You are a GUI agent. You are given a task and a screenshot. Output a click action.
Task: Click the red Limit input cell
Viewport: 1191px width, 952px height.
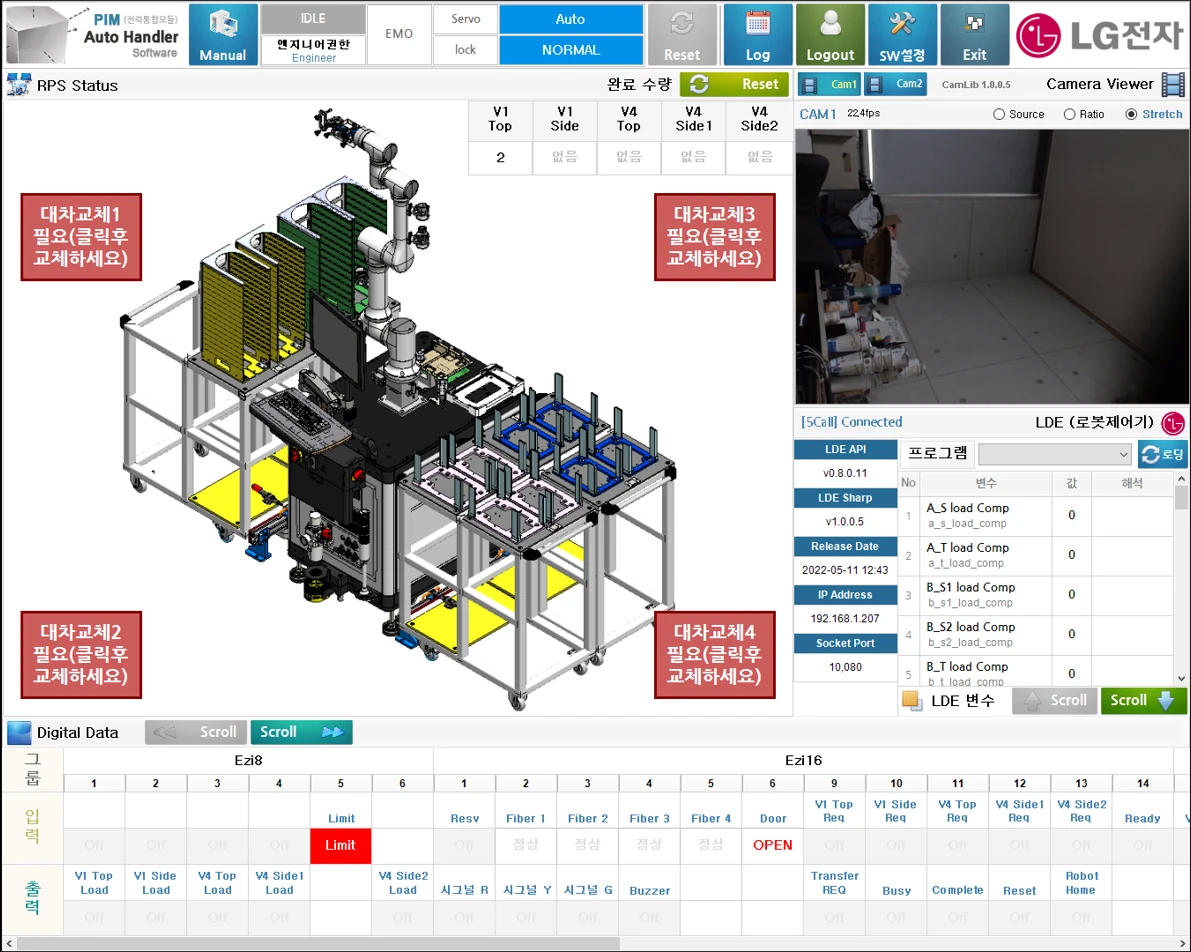(340, 846)
